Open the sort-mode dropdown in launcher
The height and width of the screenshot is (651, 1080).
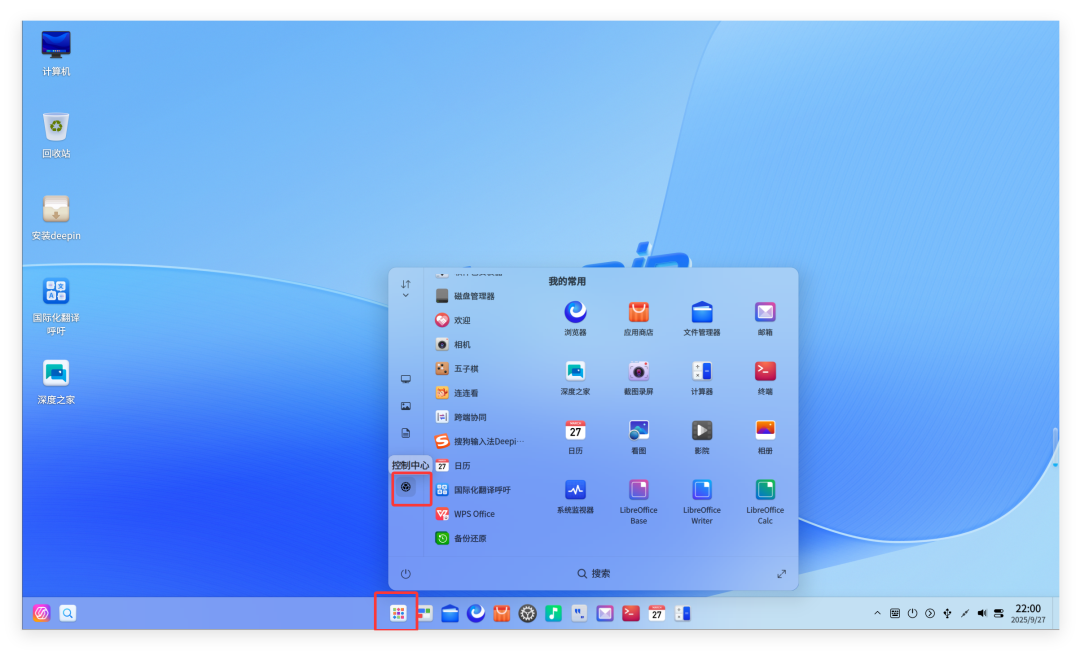pyautogui.click(x=406, y=289)
